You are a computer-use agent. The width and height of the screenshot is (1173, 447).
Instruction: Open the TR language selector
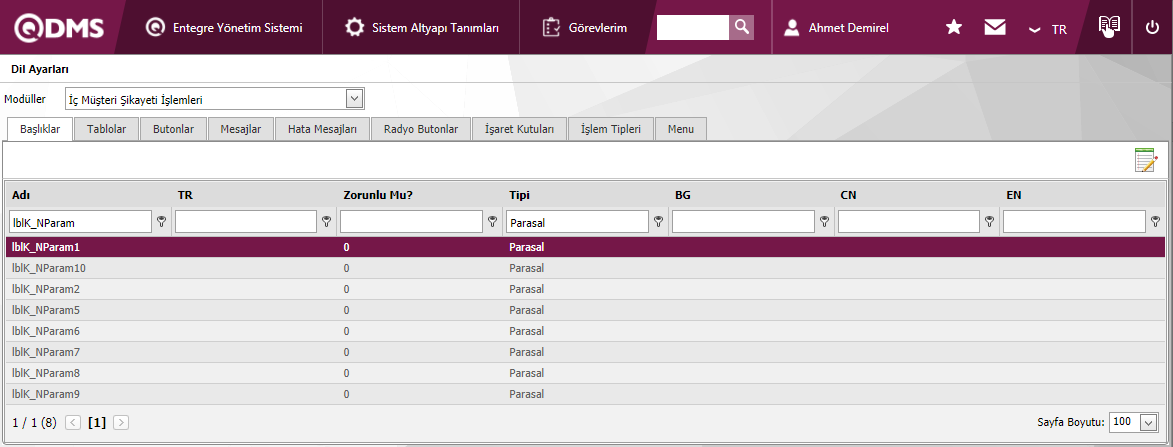tap(1049, 29)
